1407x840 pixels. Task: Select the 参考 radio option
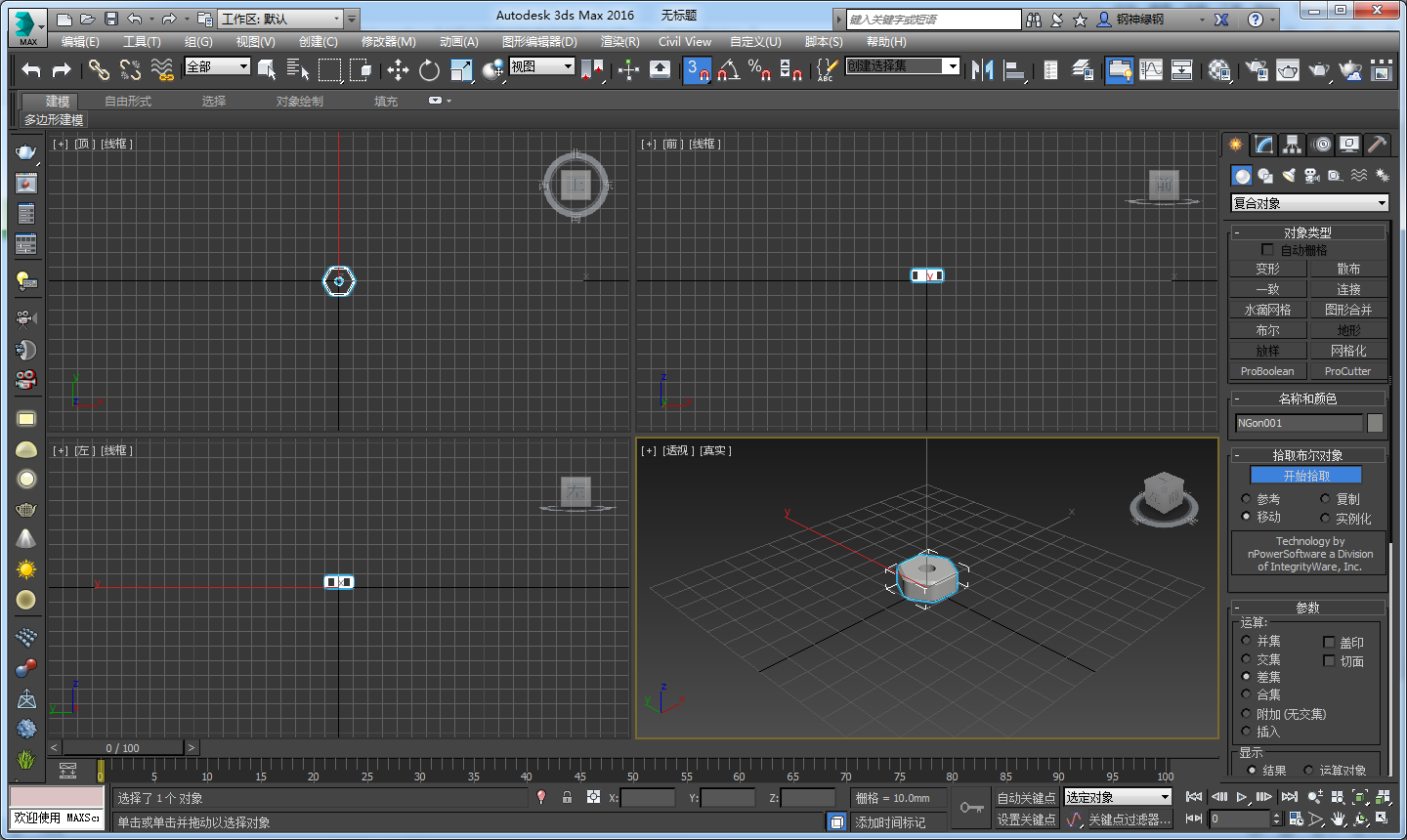[x=1246, y=499]
